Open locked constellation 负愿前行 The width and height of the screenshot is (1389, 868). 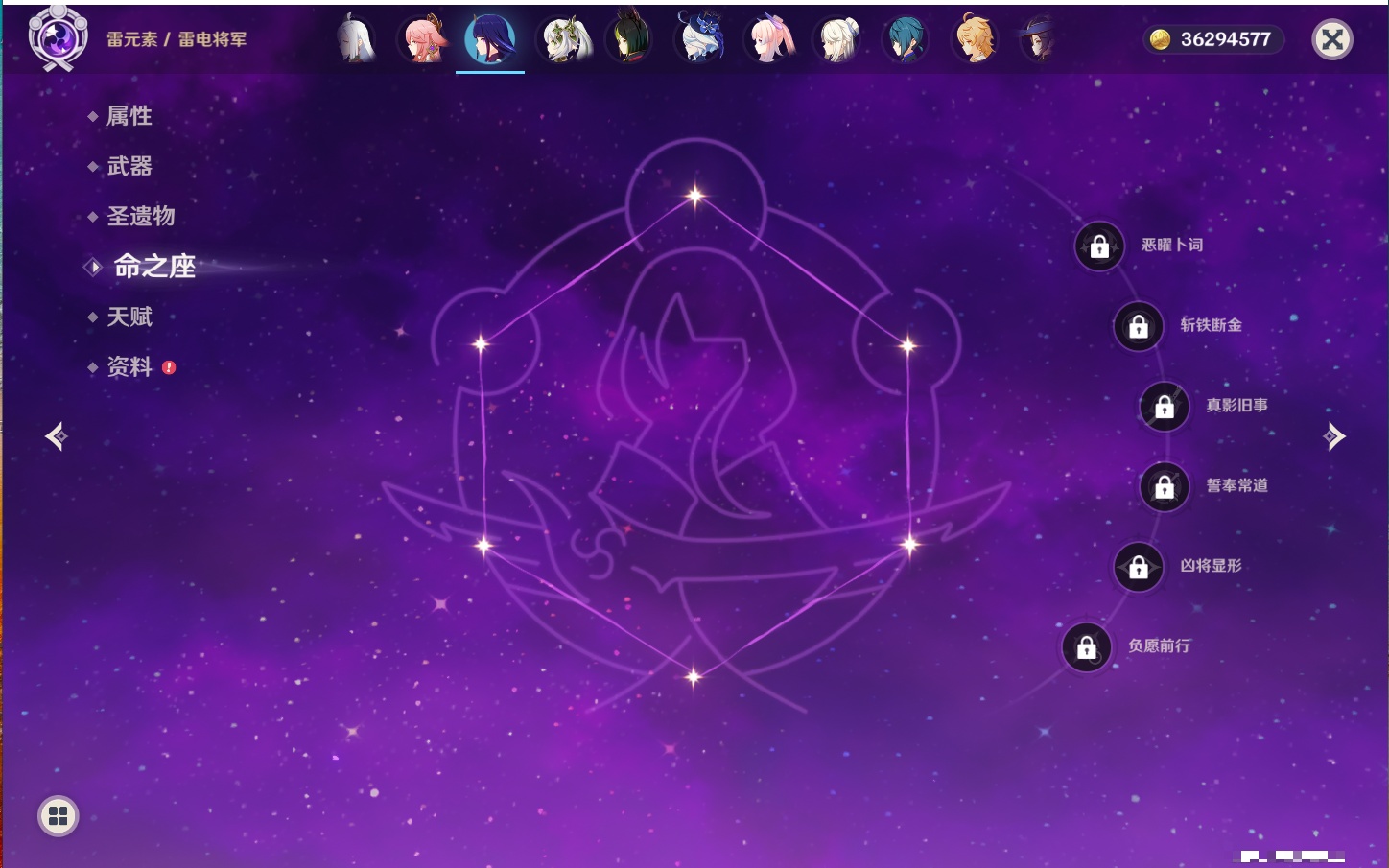coord(1087,647)
